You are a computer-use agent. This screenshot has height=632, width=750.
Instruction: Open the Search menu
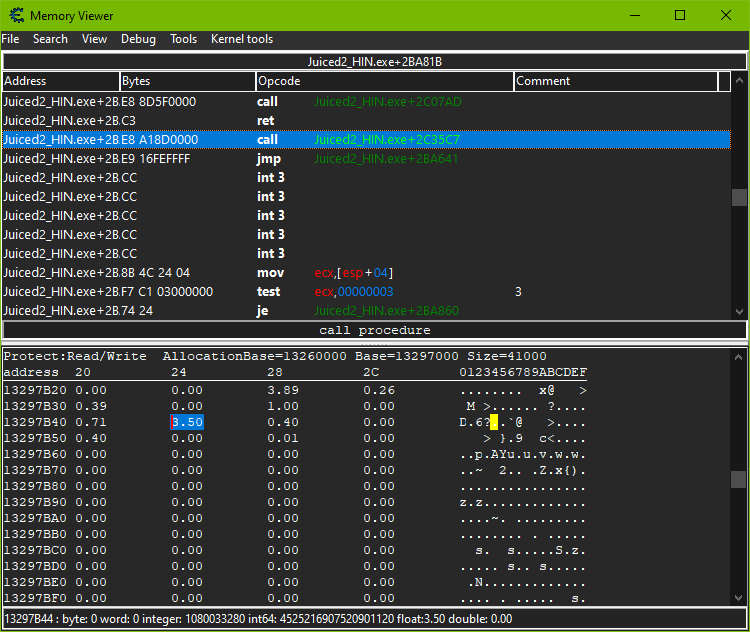coord(50,39)
